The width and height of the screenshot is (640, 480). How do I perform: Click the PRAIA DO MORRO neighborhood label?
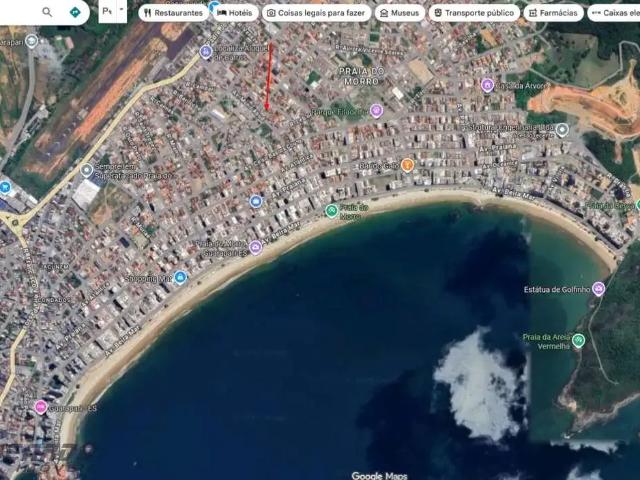point(361,76)
